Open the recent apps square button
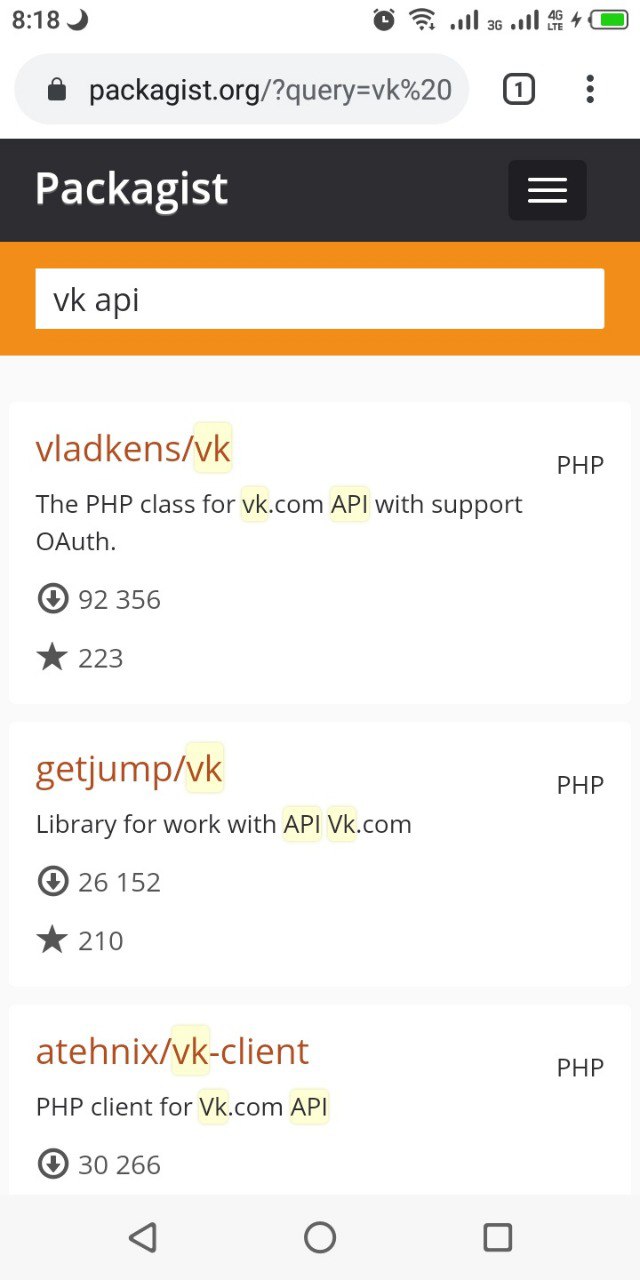 pyautogui.click(x=497, y=1237)
